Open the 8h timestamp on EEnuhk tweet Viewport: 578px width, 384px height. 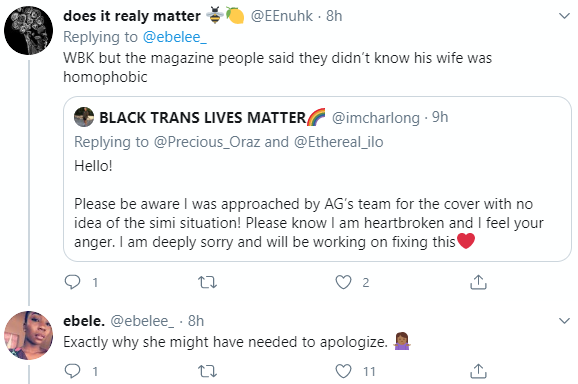(x=334, y=16)
